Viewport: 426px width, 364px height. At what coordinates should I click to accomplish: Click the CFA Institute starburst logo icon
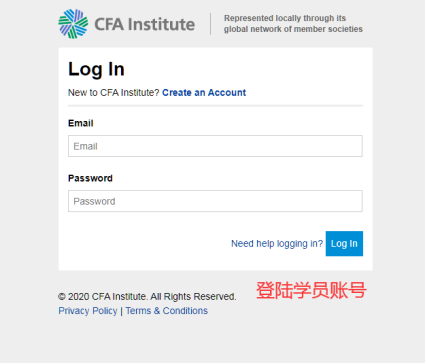73,24
